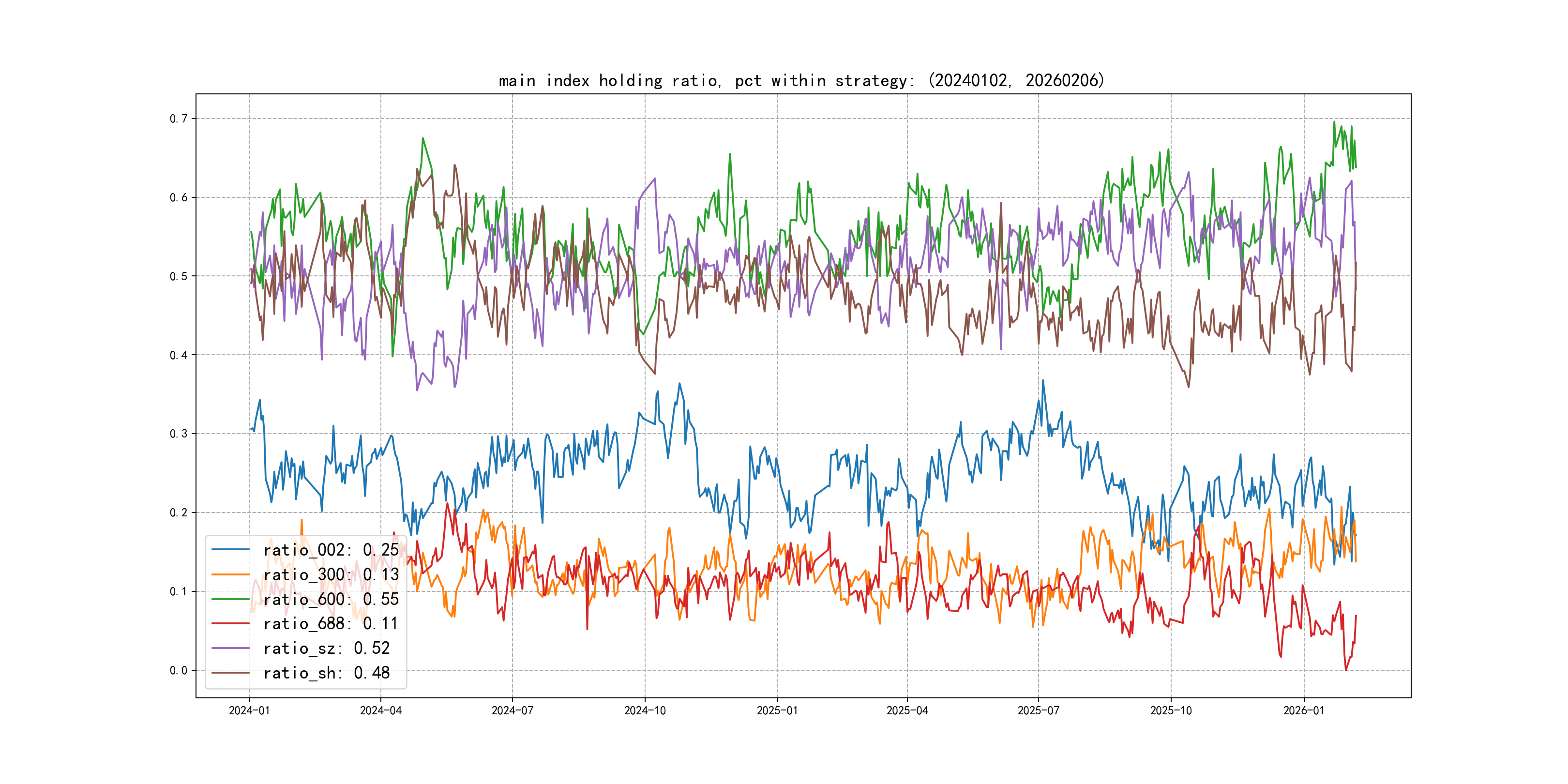Click the 0.7 y-axis tick label
The height and width of the screenshot is (784, 1568).
click(179, 119)
